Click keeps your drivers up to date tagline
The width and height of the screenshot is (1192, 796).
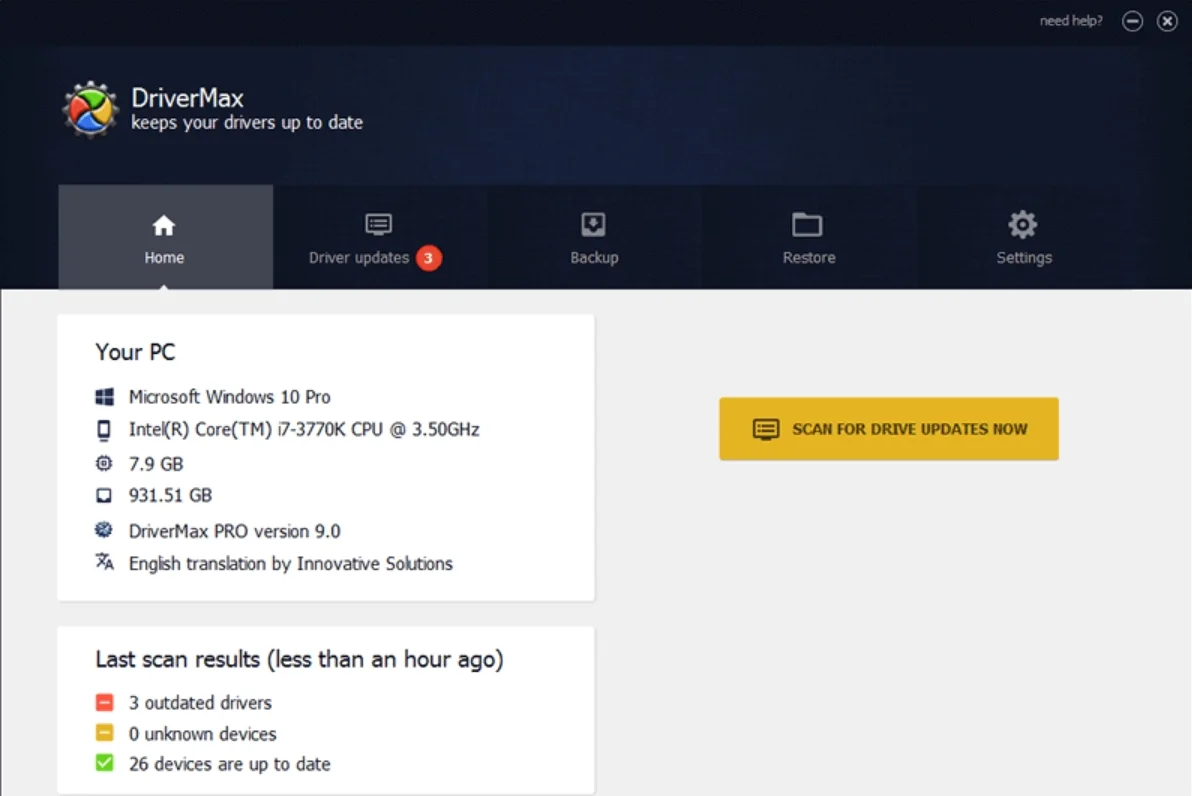point(247,122)
